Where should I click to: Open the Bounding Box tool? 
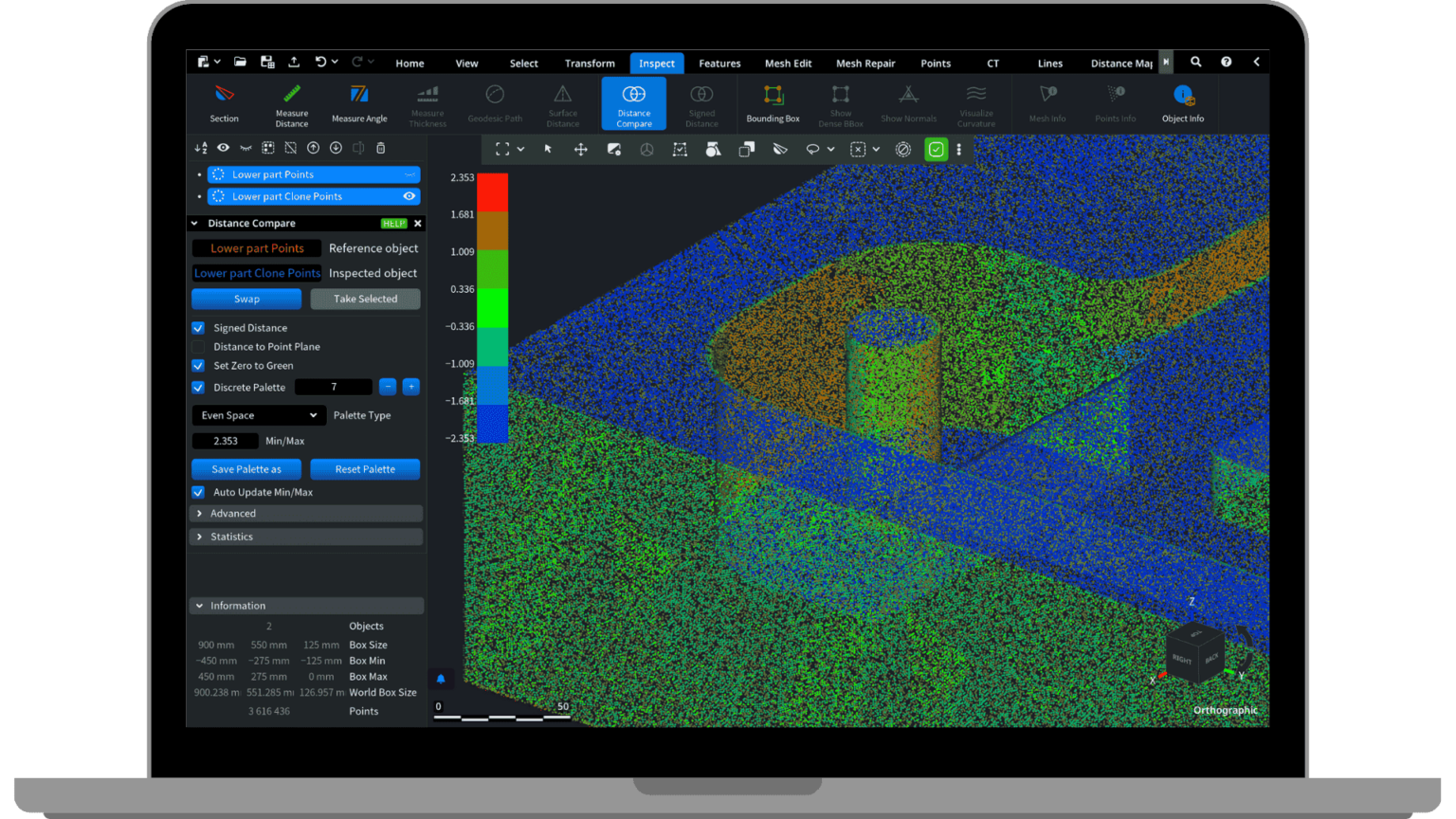pyautogui.click(x=773, y=96)
